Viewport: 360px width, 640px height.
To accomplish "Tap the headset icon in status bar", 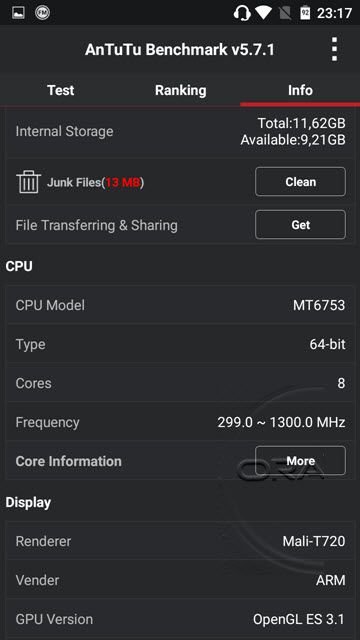I will tap(242, 13).
